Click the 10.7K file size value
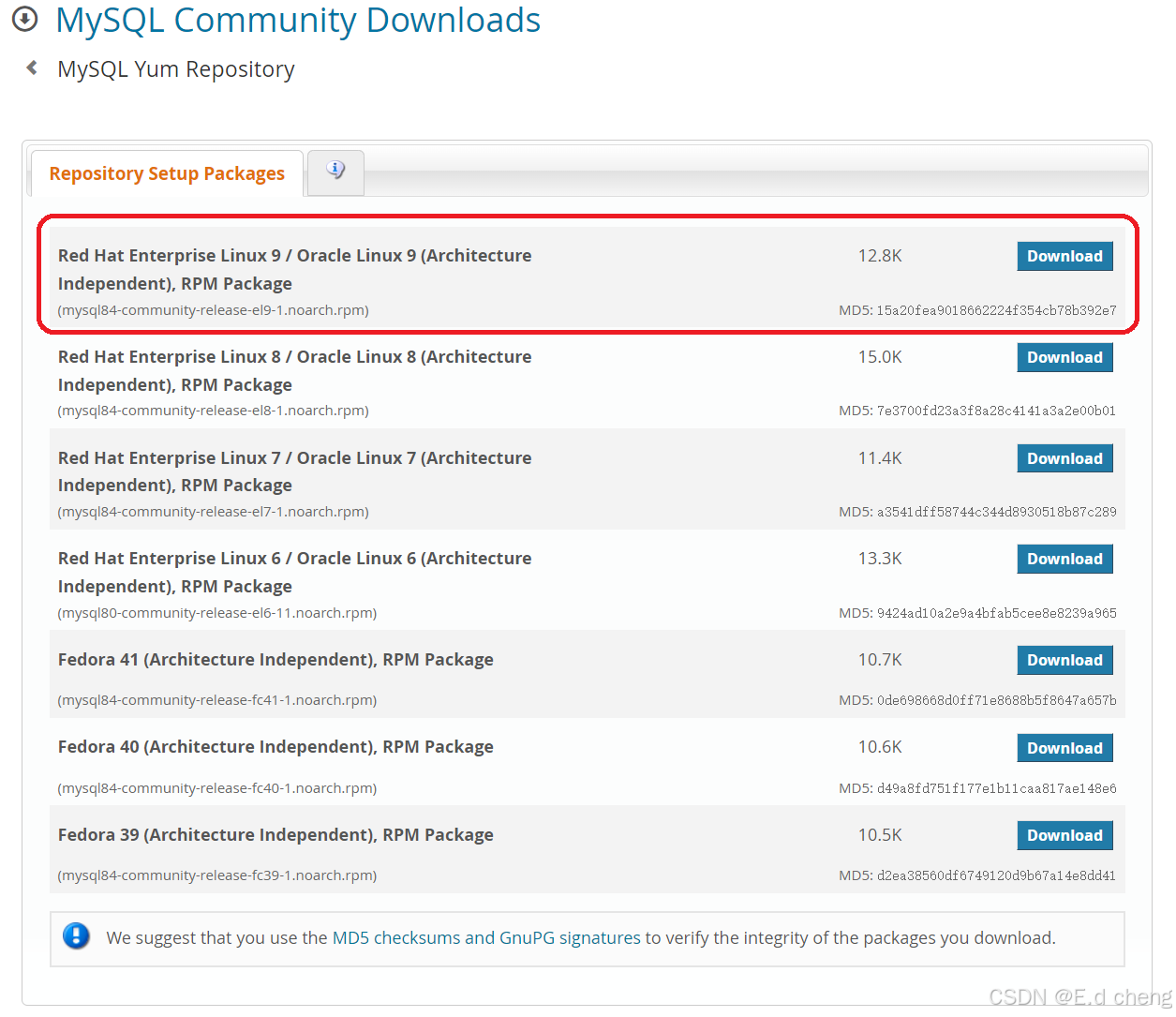1176x1017 pixels. point(880,660)
